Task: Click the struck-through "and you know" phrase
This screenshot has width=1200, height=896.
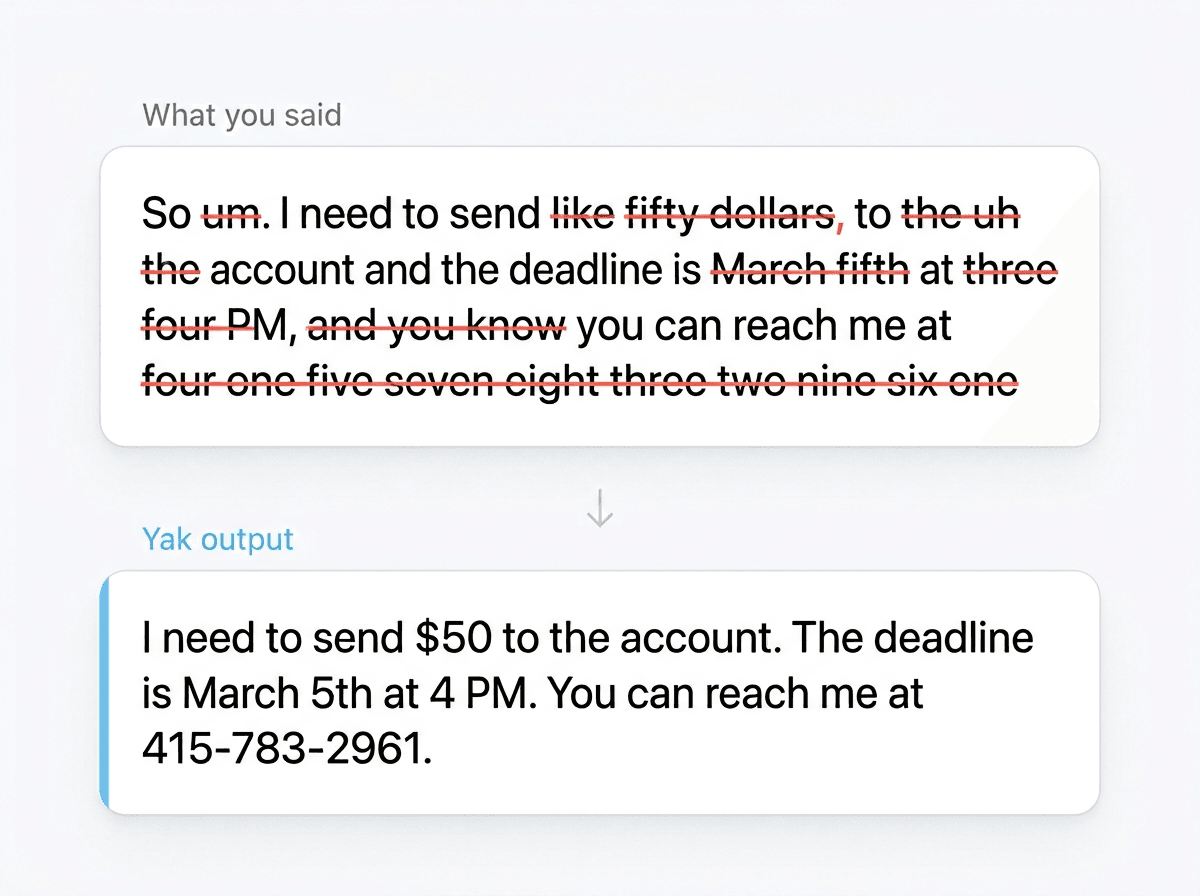Action: coord(436,326)
